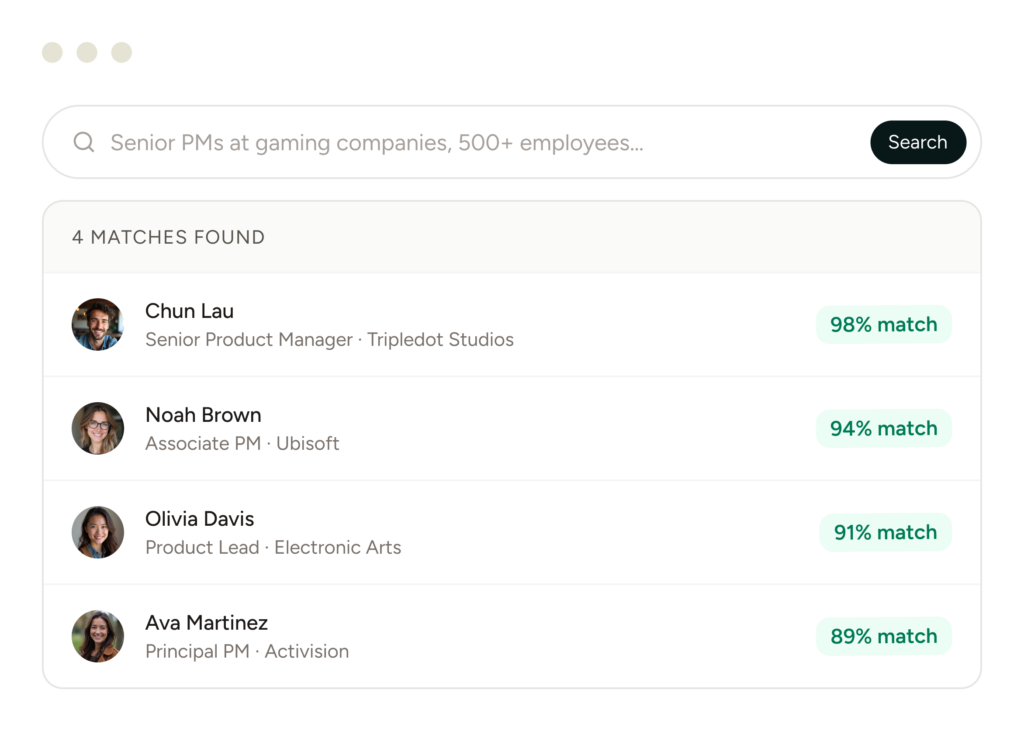The height and width of the screenshot is (731, 1024).
Task: Click the 89% match badge
Action: (x=883, y=636)
